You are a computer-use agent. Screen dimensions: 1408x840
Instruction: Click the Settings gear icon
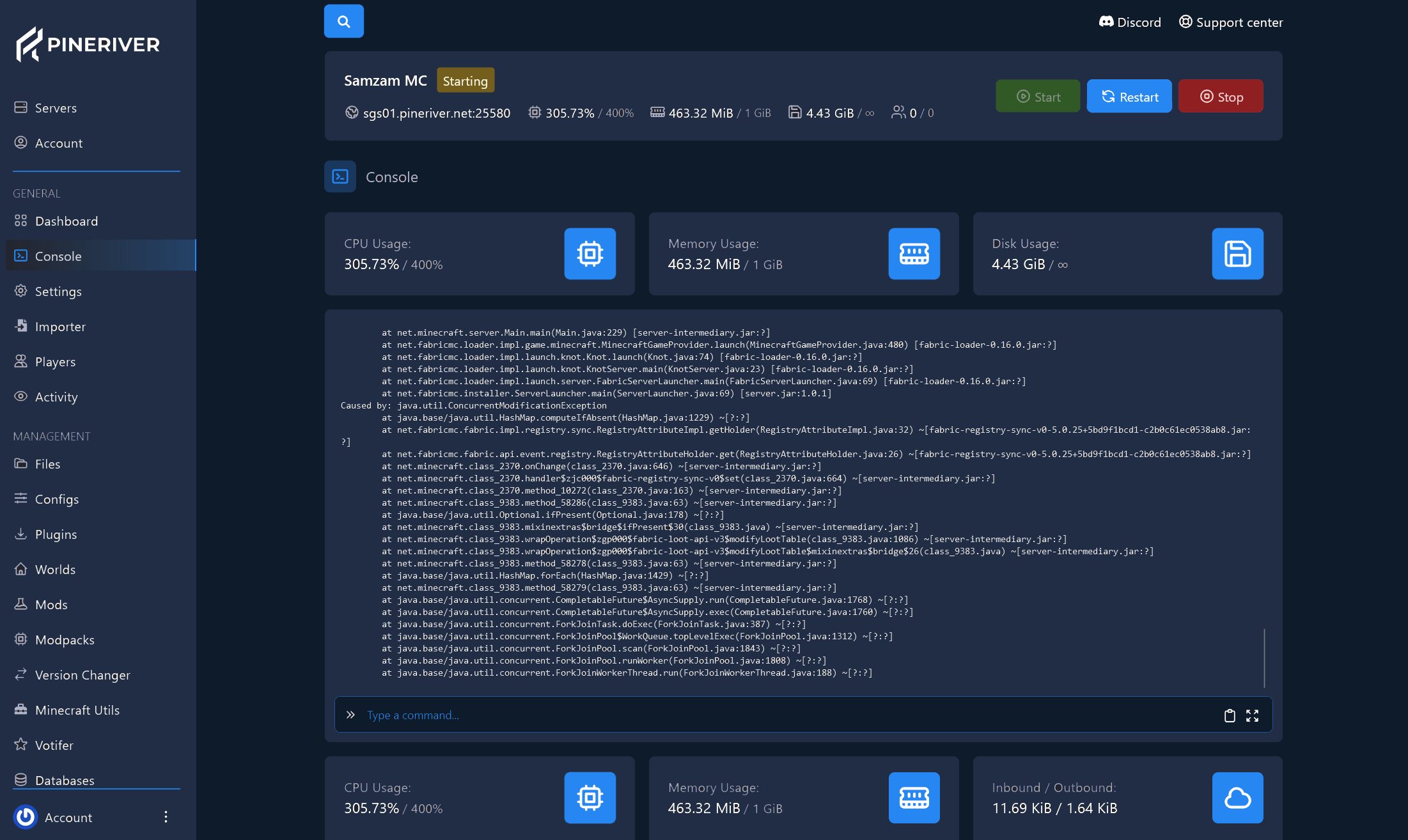click(x=21, y=291)
